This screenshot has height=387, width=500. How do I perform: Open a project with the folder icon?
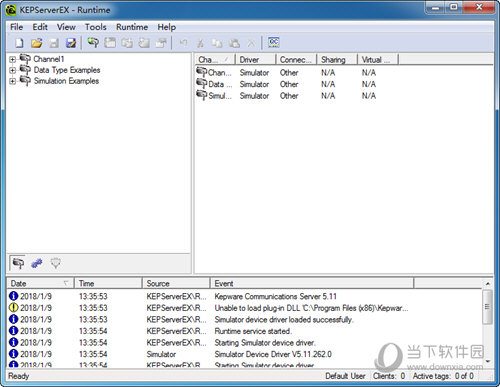37,43
